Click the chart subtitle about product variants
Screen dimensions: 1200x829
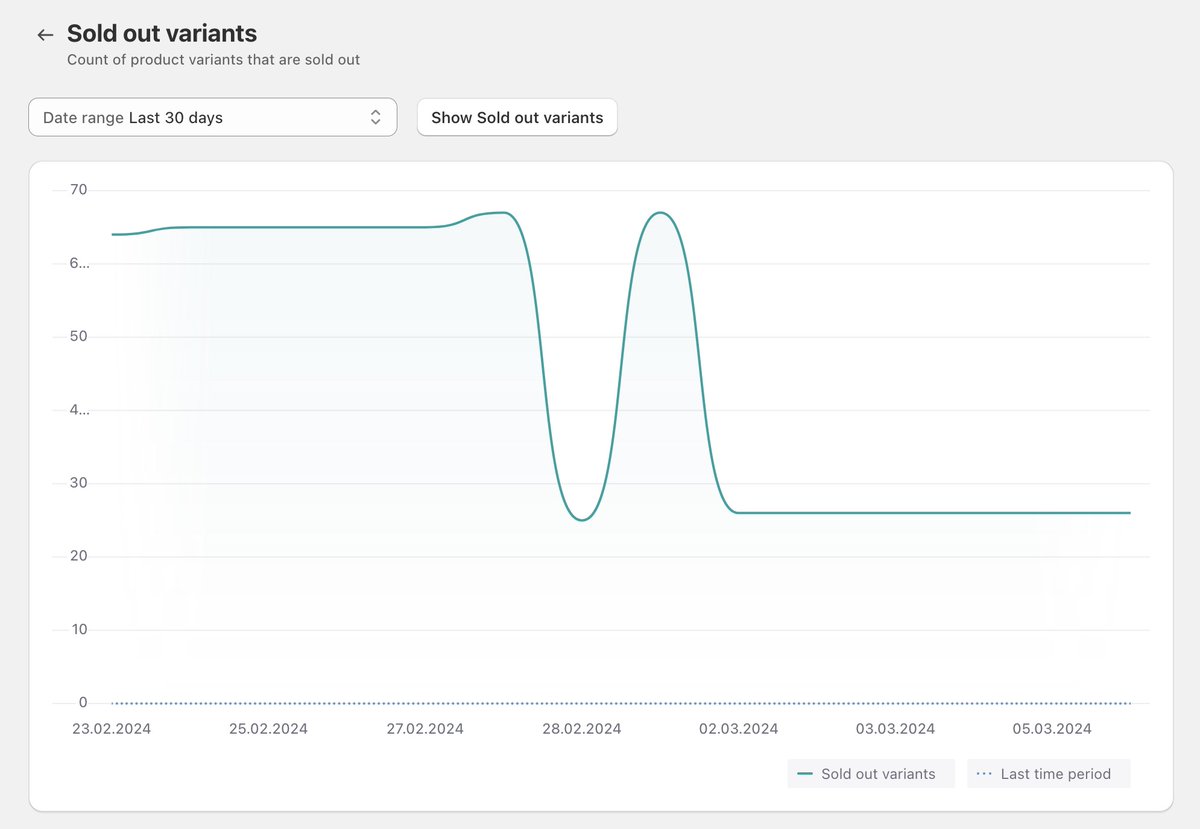(x=214, y=60)
